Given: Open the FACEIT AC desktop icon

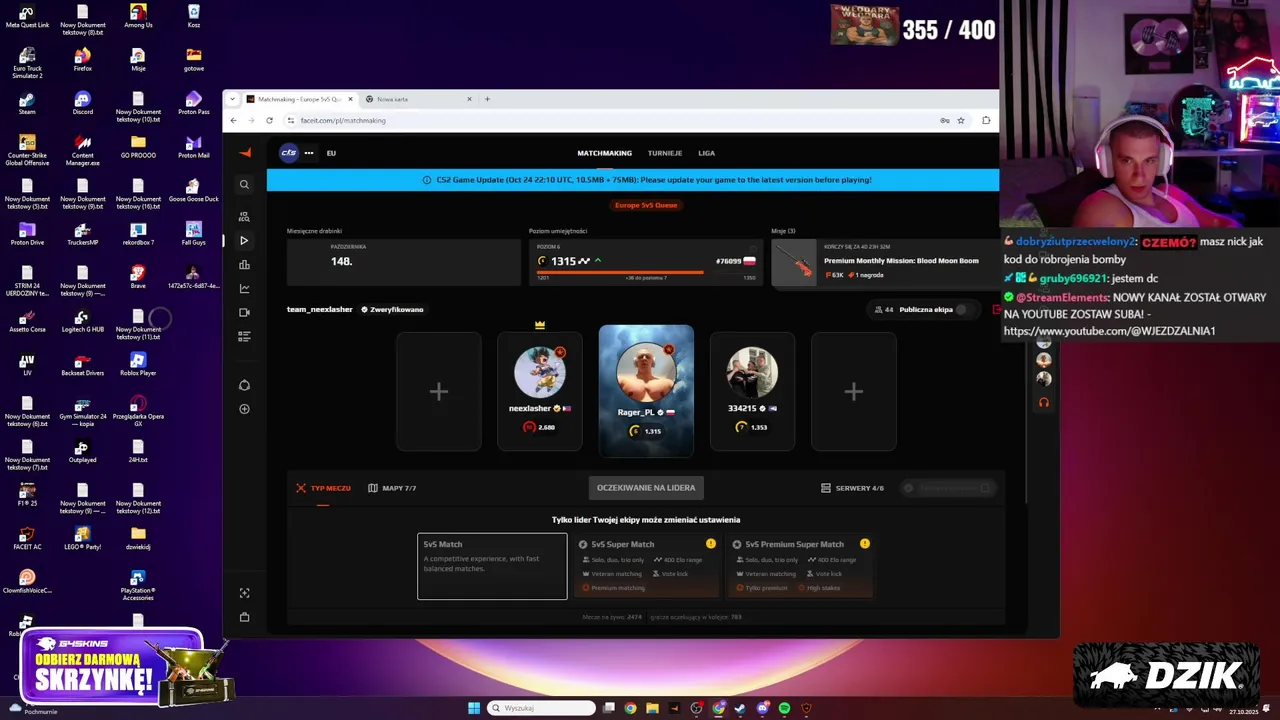Looking at the screenshot, I should click(x=27, y=537).
